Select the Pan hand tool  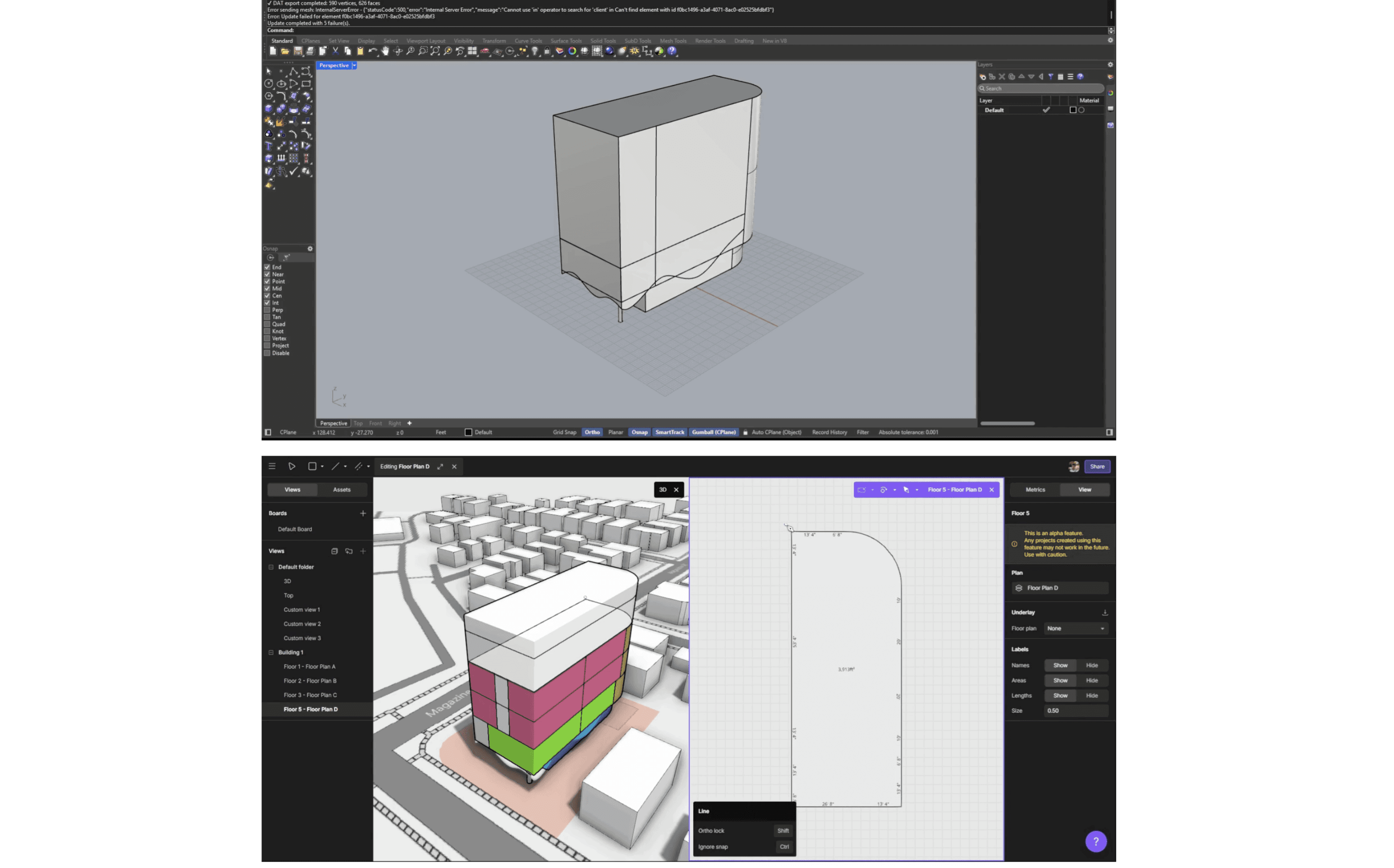[385, 51]
